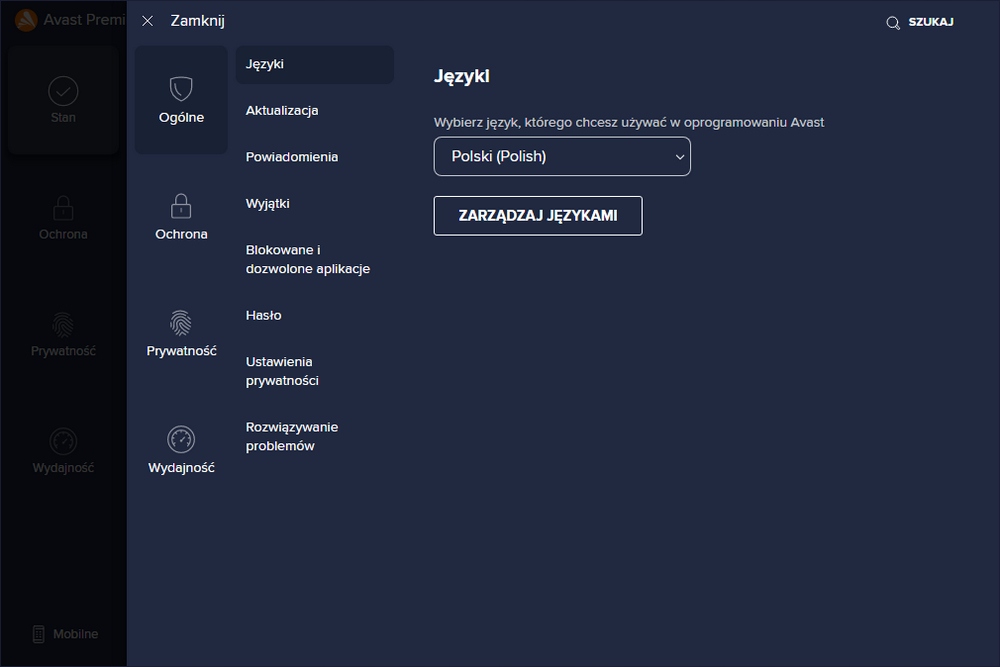The width and height of the screenshot is (1000, 667).
Task: Open the Ochrona padlock icon in settings
Action: 181,206
